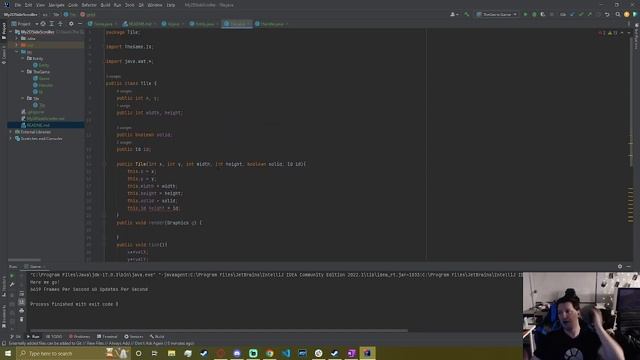Image resolution: width=640 pixels, height=360 pixels.
Task: Clear console output with trash icon
Action: [22, 319]
